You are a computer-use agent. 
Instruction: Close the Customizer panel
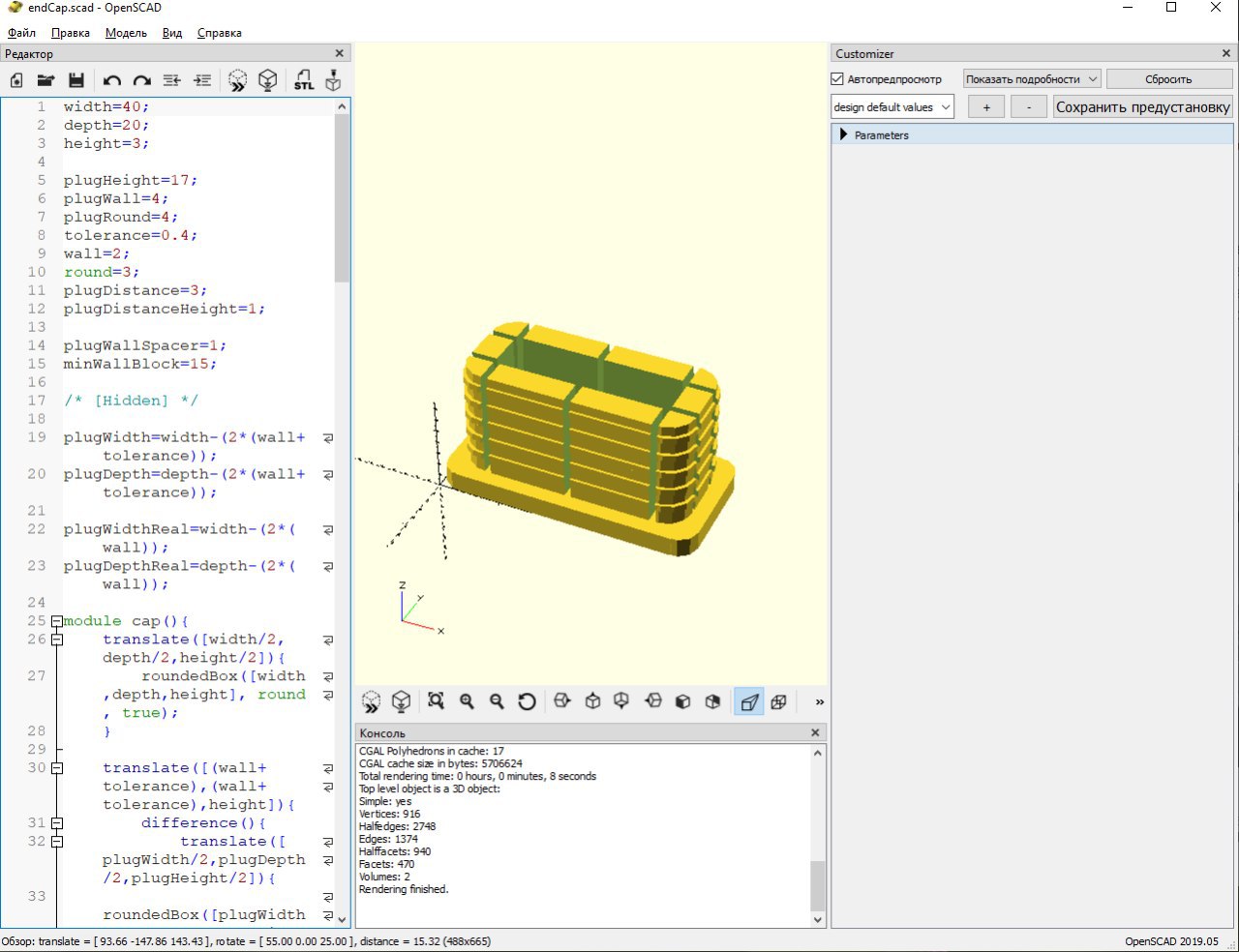(x=1226, y=53)
